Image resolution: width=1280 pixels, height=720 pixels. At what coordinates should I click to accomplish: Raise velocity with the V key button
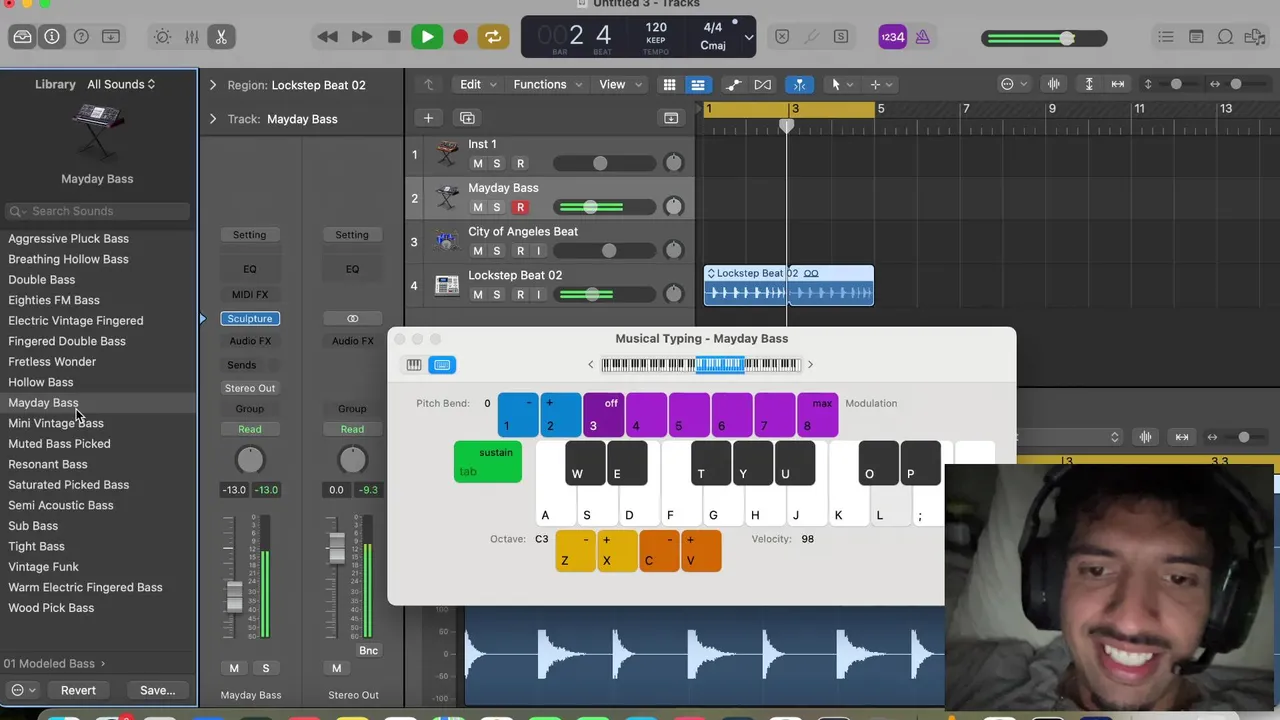(701, 551)
